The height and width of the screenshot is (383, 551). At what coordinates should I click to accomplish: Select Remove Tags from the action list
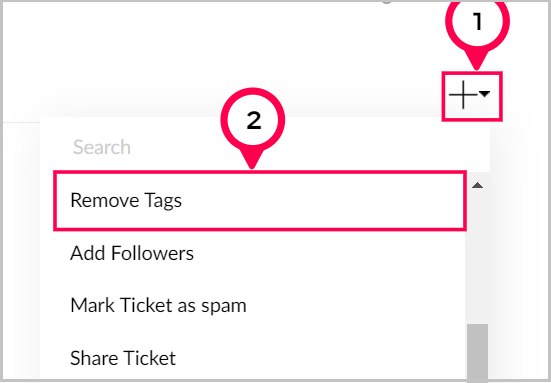[260, 201]
